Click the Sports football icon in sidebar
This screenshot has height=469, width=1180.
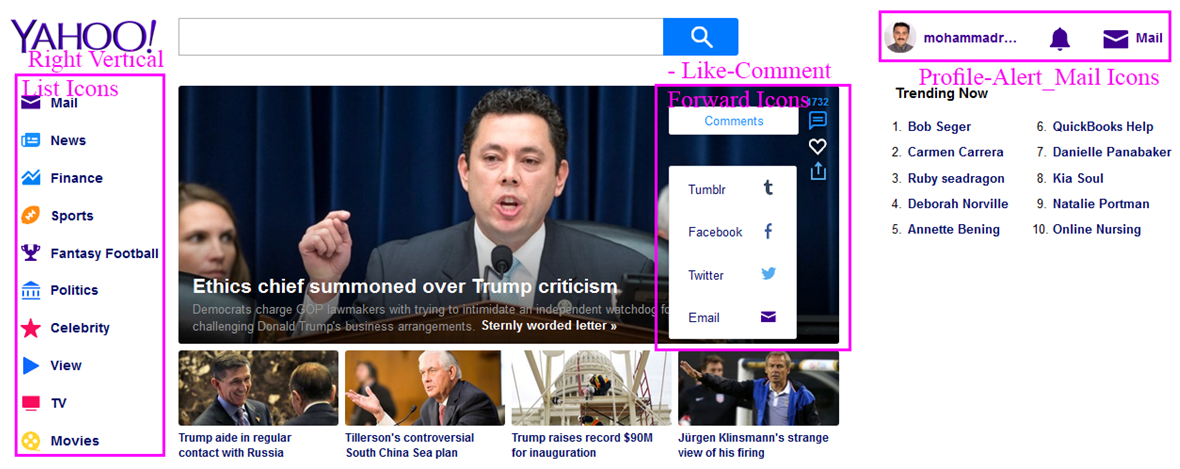point(31,215)
